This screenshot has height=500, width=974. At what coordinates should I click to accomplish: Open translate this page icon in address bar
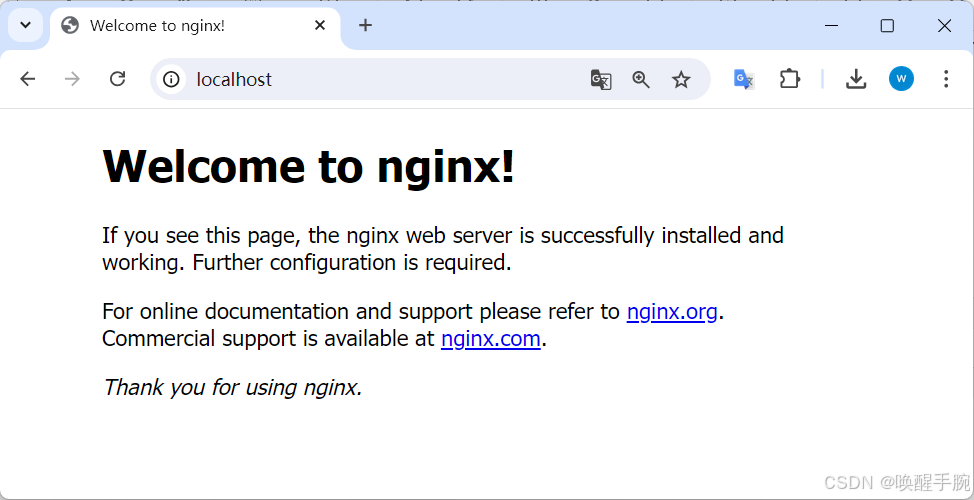tap(601, 80)
